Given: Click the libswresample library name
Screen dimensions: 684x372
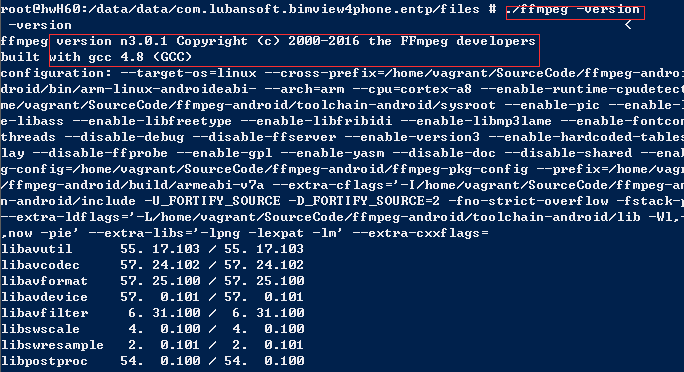Looking at the screenshot, I should tap(52, 345).
